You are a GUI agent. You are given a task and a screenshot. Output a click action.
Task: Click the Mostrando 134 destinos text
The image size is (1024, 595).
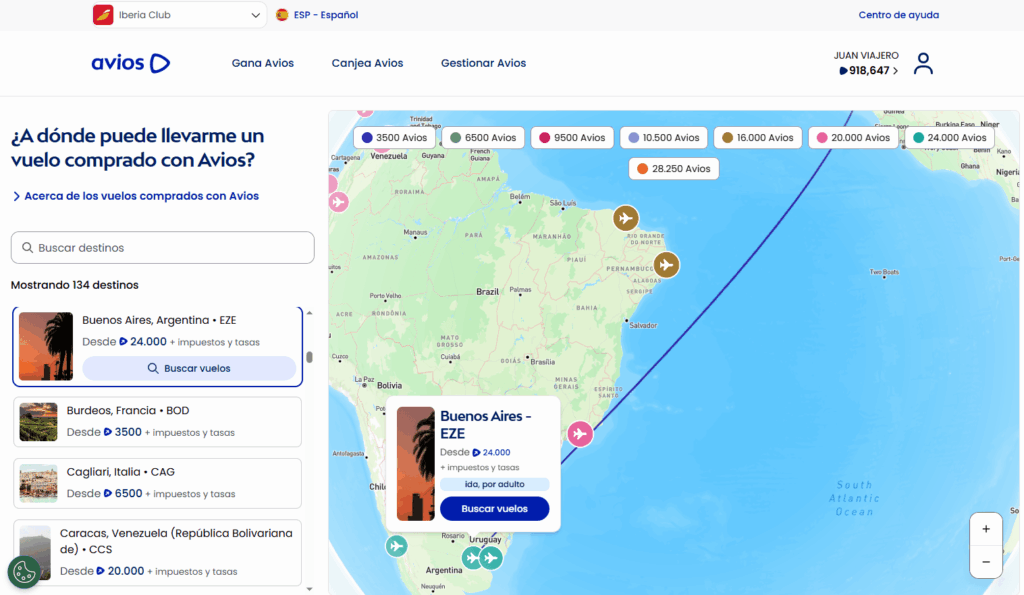pyautogui.click(x=74, y=285)
